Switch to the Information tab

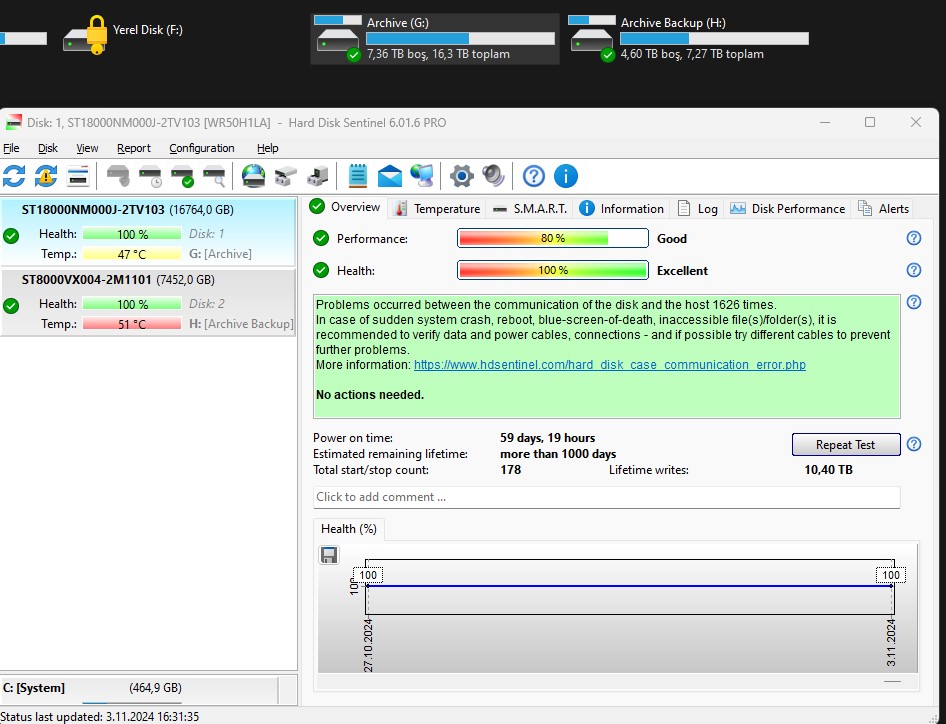[x=621, y=209]
